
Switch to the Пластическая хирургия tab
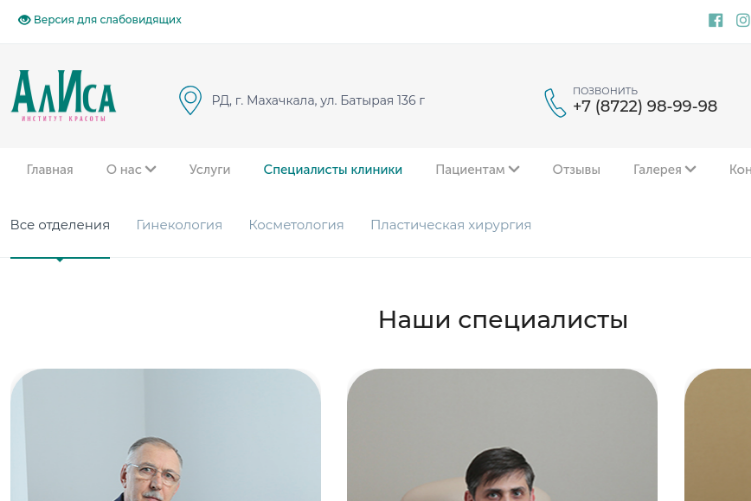pos(451,225)
